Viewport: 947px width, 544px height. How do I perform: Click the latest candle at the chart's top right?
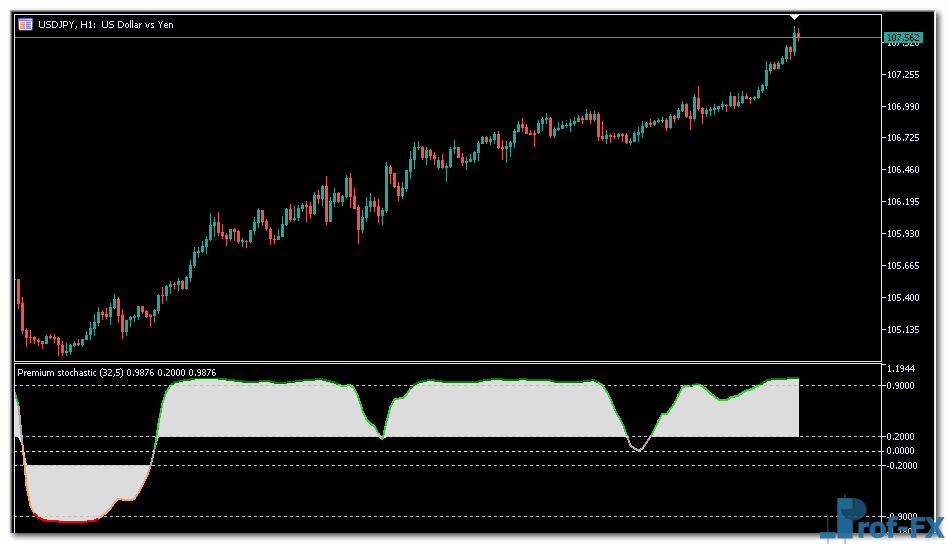[797, 36]
